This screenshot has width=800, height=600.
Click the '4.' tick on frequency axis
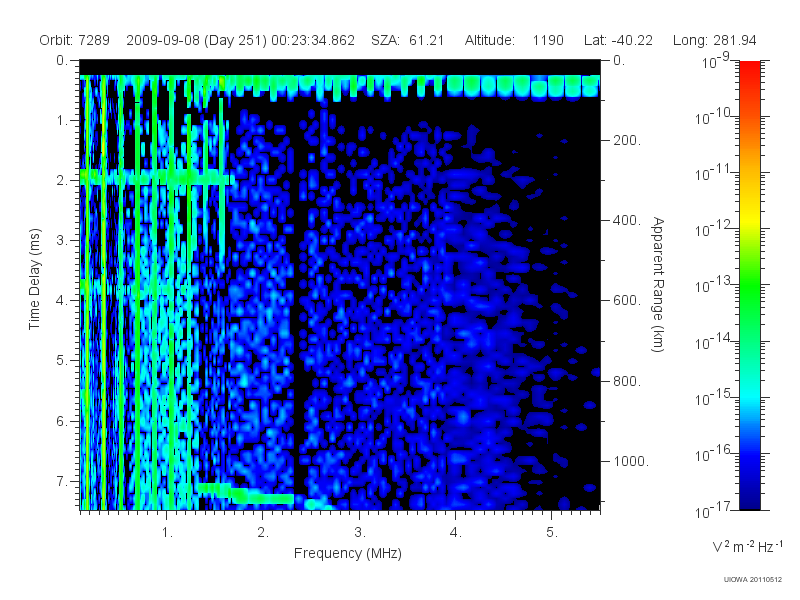[456, 533]
